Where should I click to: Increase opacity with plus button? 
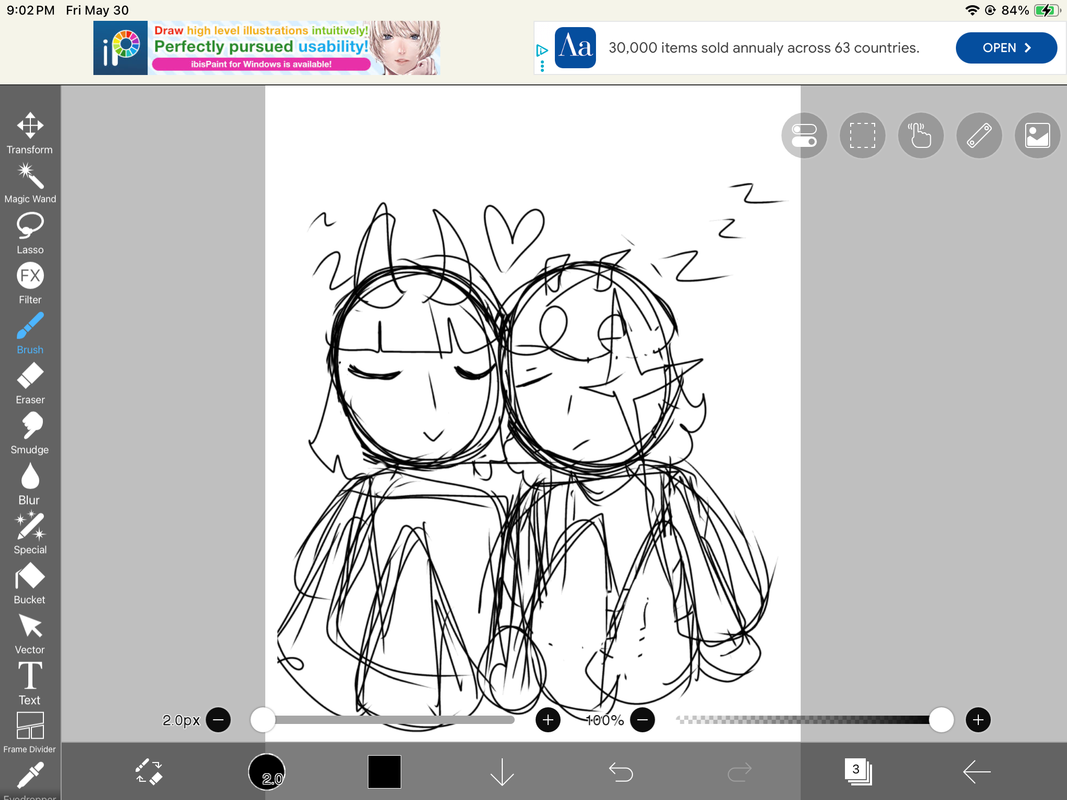[978, 720]
